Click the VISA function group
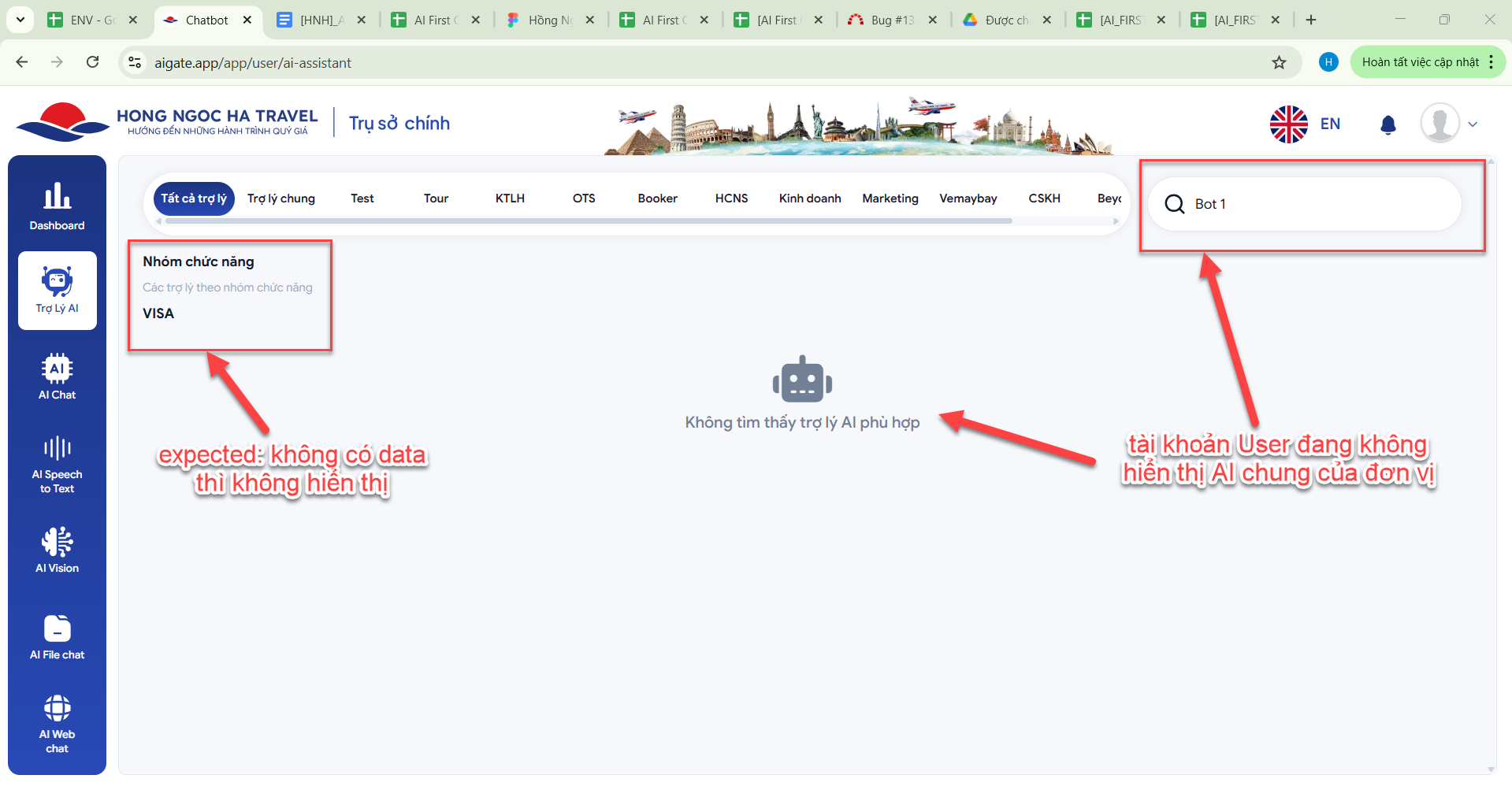 158,313
